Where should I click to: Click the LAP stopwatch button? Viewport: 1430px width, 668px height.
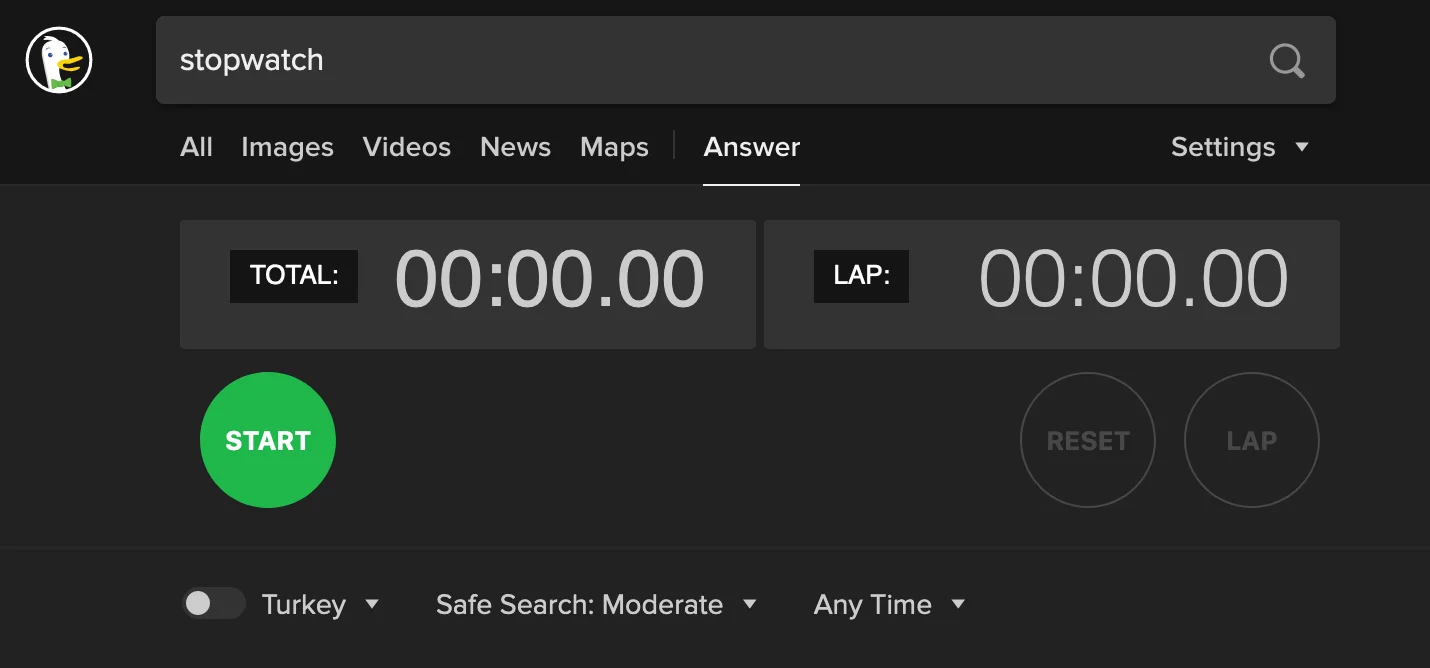(x=1251, y=440)
